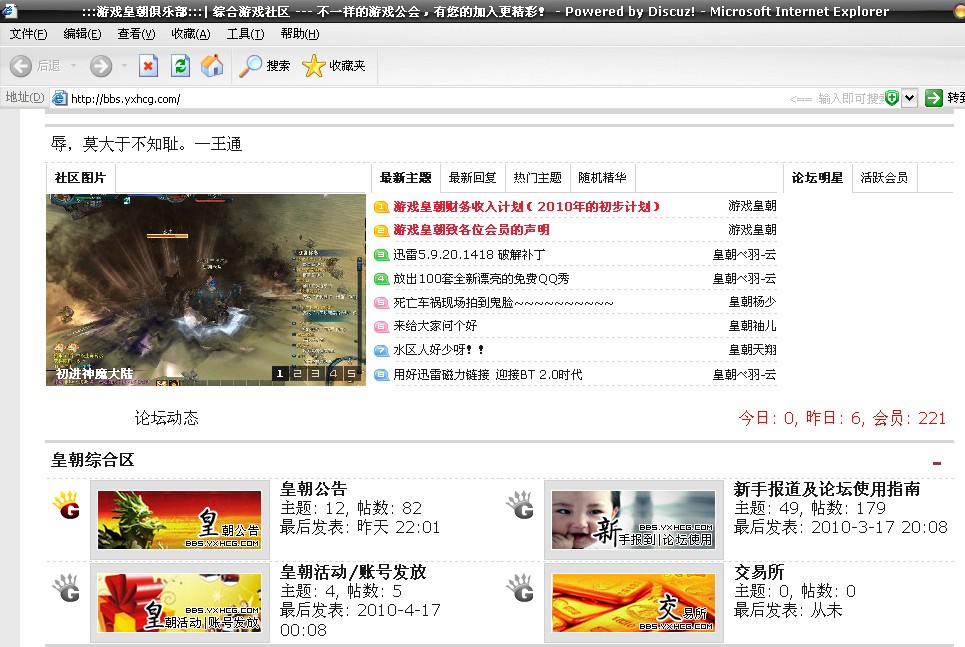965x647 pixels.
Task: Click rank 7 badge beside 水区人好少呀
Action: coord(381,350)
